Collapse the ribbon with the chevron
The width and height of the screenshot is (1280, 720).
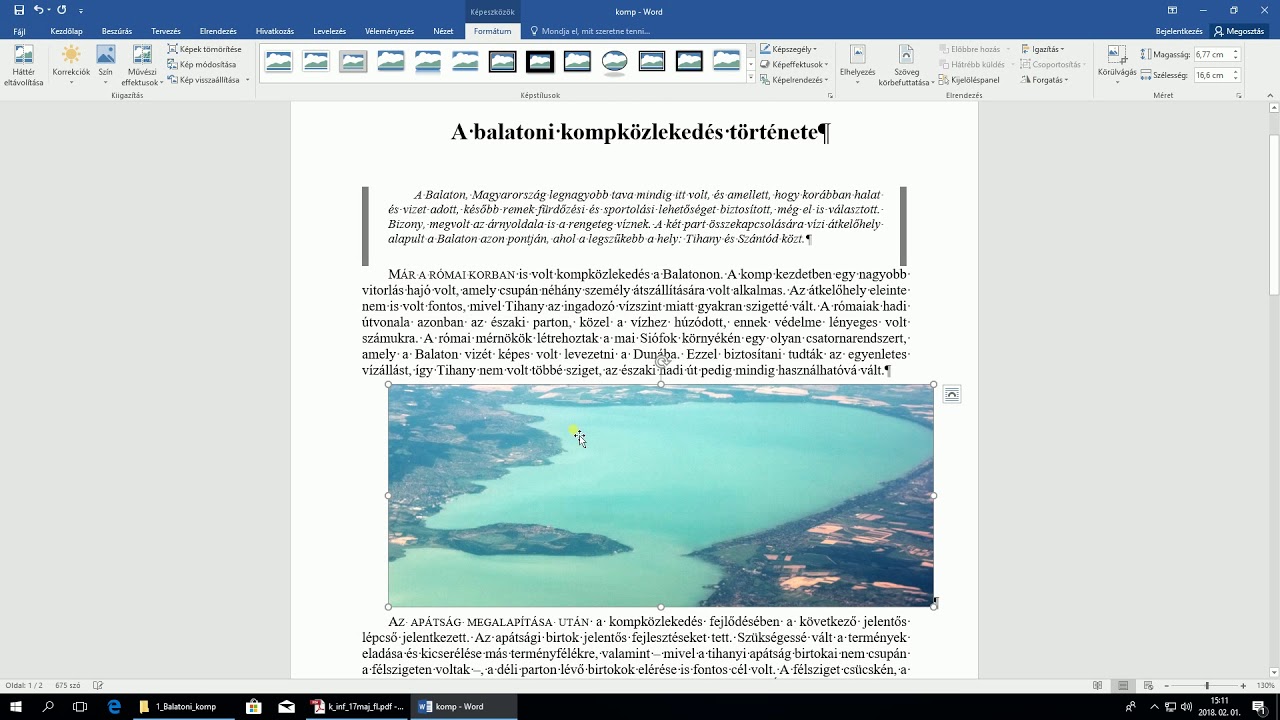tap(1270, 96)
